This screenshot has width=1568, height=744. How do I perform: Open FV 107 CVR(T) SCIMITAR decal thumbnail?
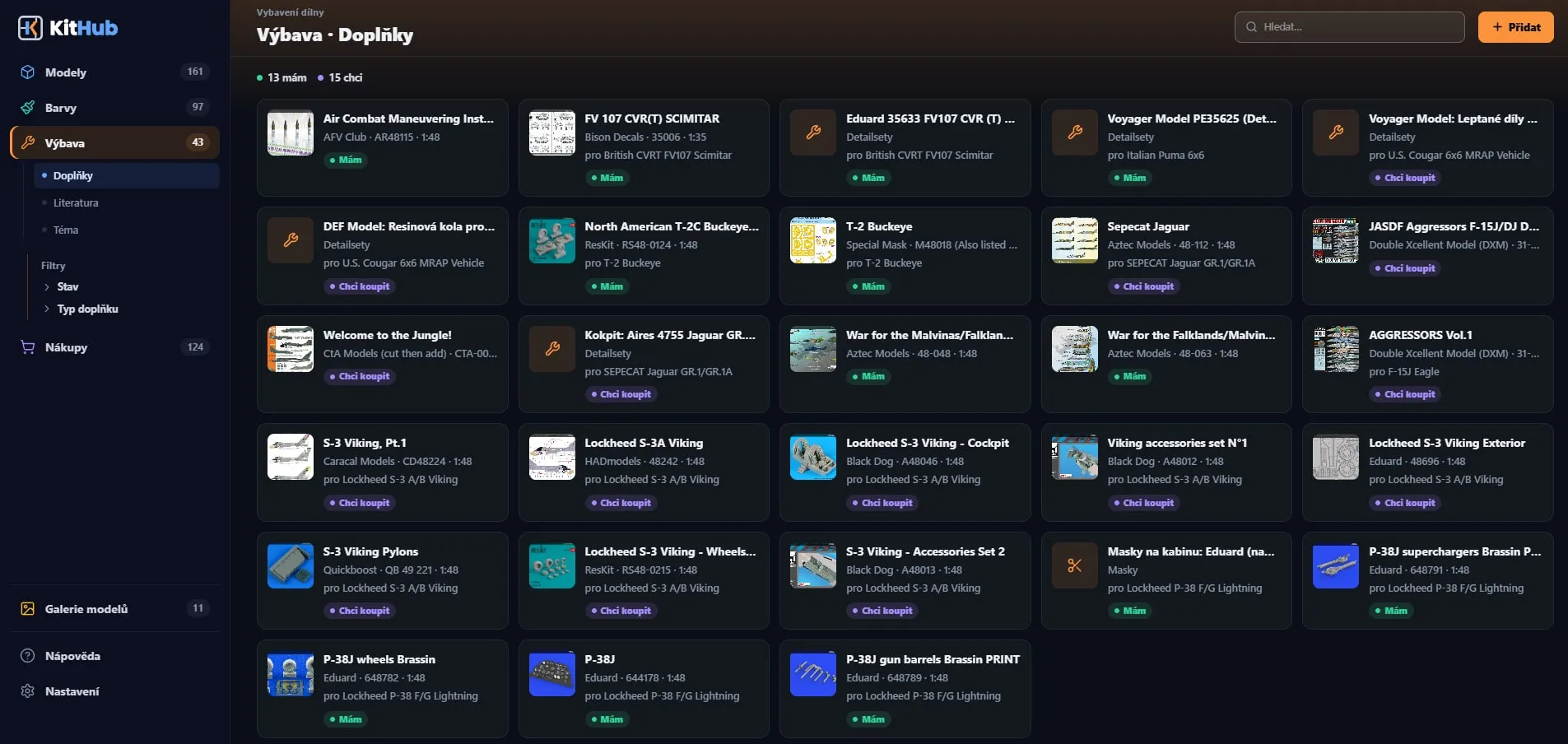(x=552, y=133)
